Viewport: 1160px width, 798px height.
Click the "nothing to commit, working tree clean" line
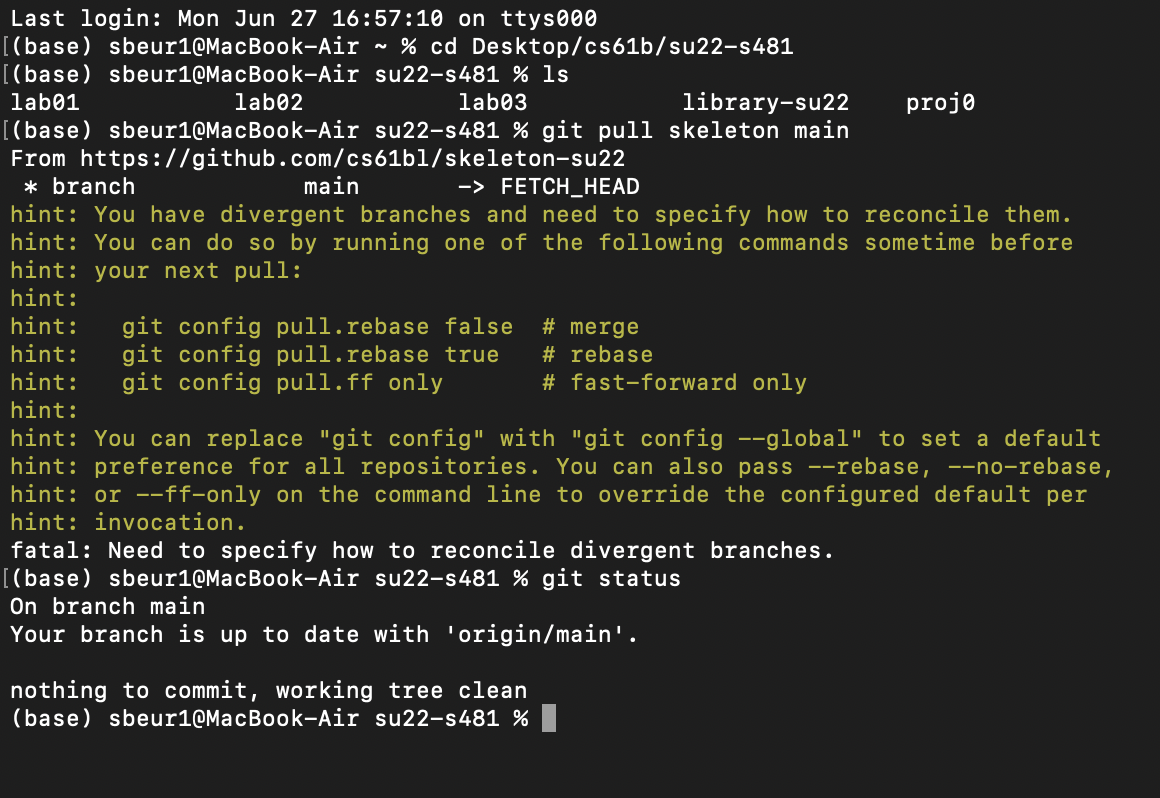pyautogui.click(x=268, y=690)
